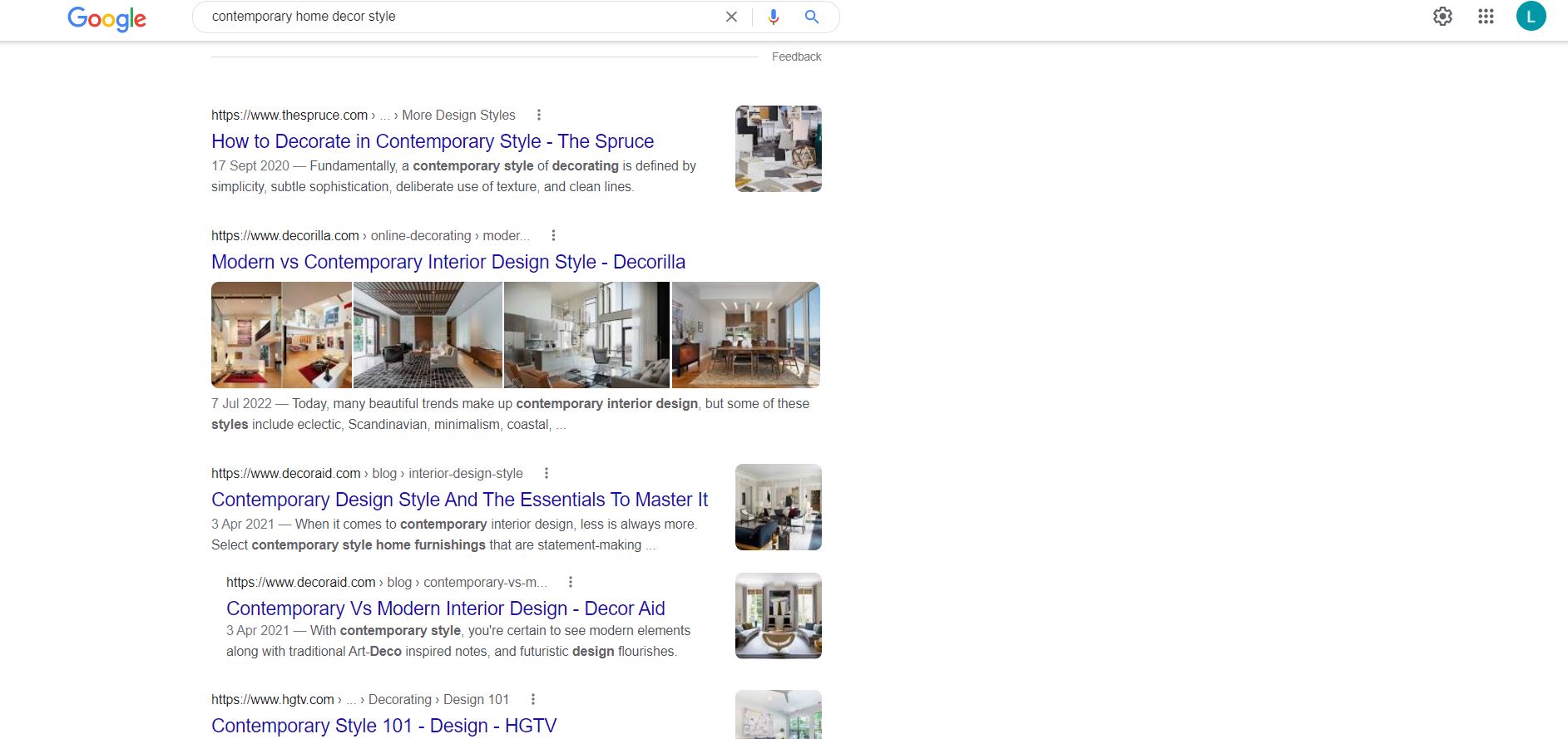Click Decoraid Essentials result thumbnail
The height and width of the screenshot is (739, 1568).
pos(779,507)
